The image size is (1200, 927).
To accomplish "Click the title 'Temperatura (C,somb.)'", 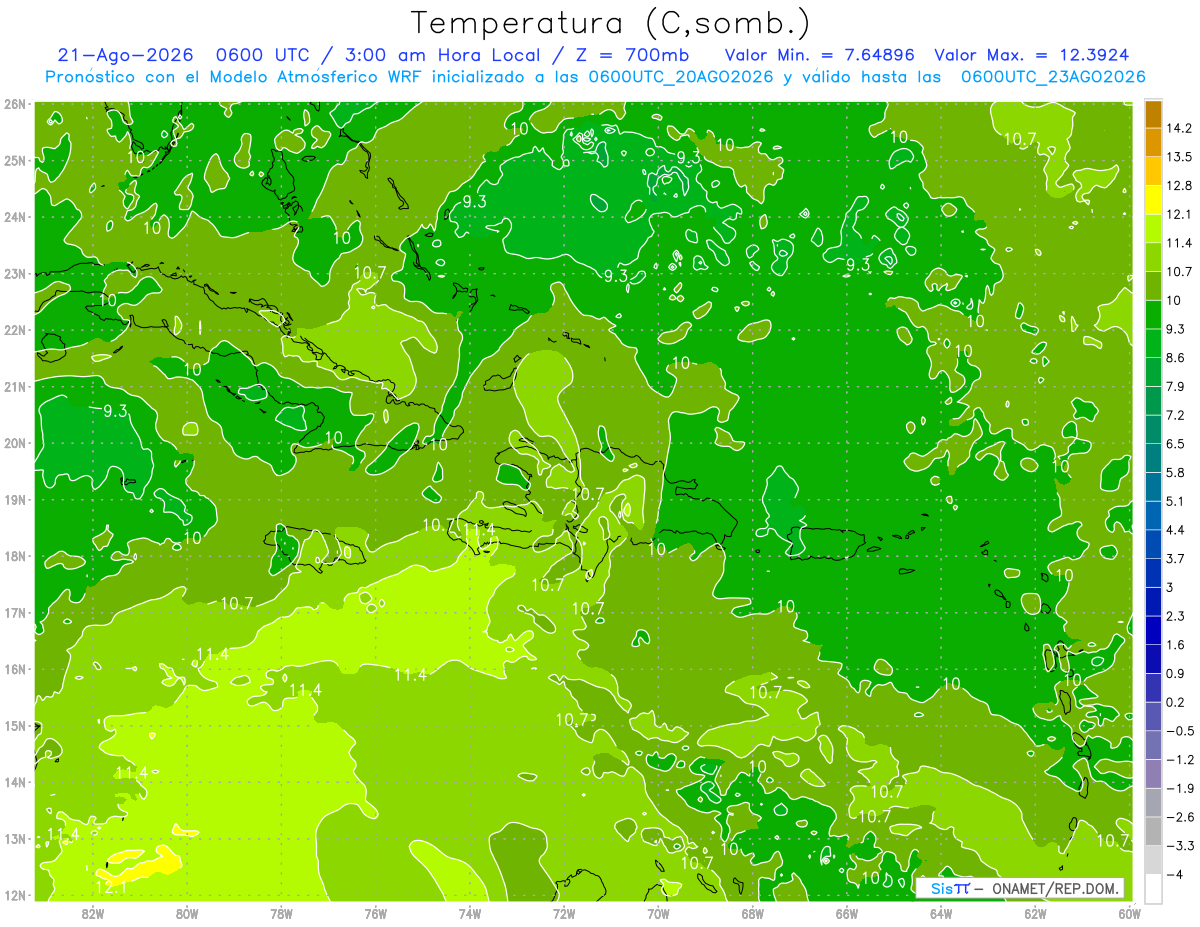I will click(x=611, y=23).
